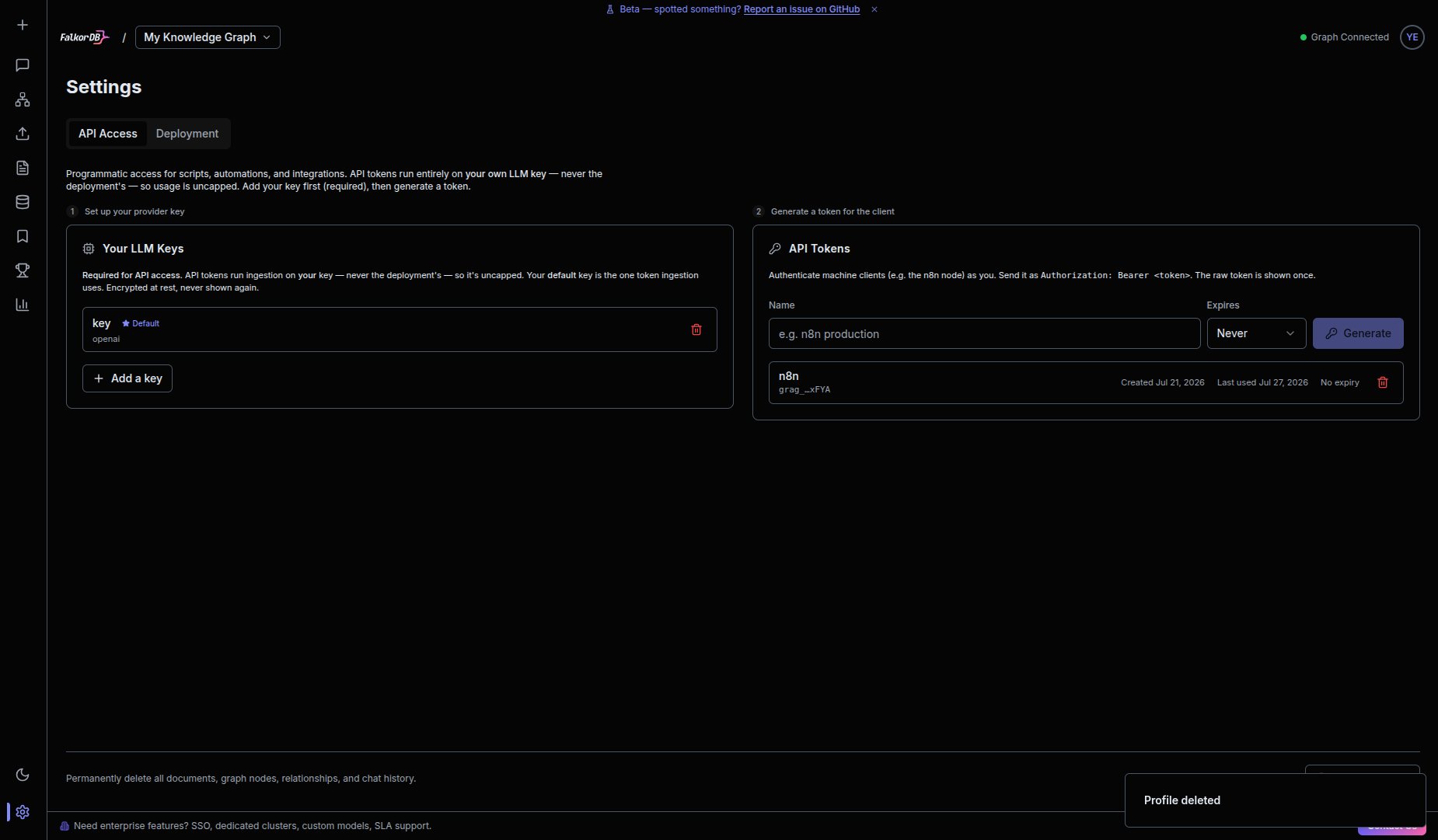Open the upload icon in sidebar

(x=23, y=134)
